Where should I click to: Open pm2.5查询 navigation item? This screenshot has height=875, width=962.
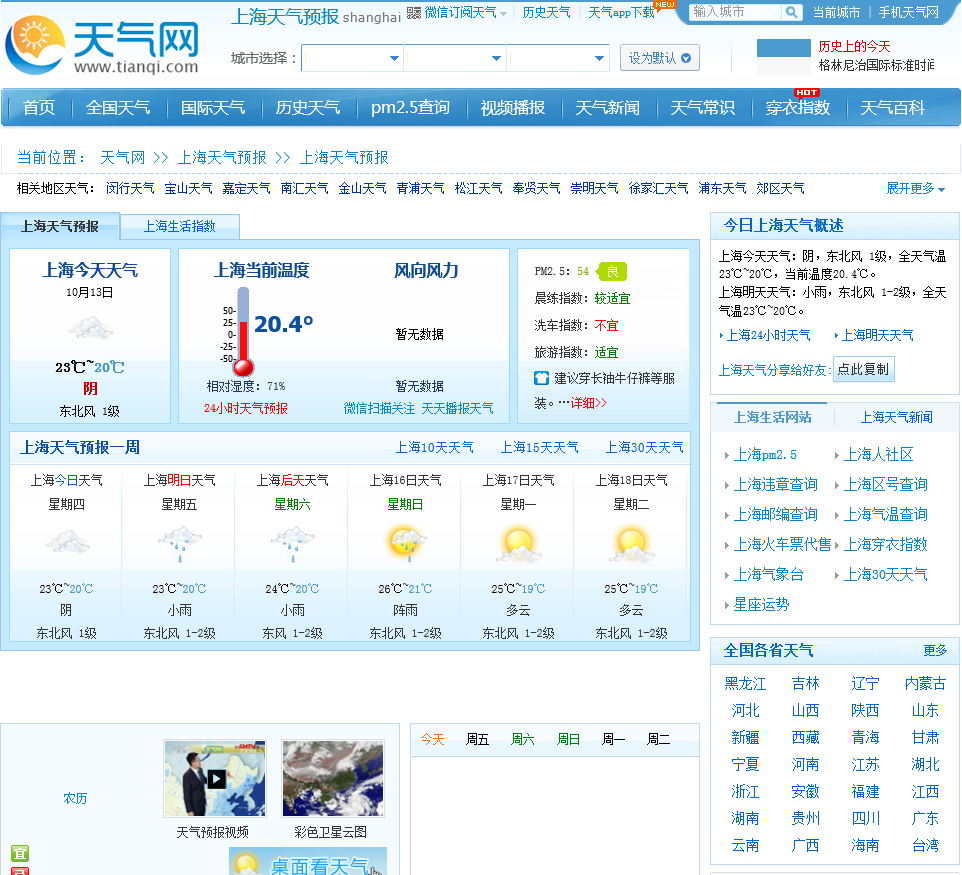coord(410,108)
